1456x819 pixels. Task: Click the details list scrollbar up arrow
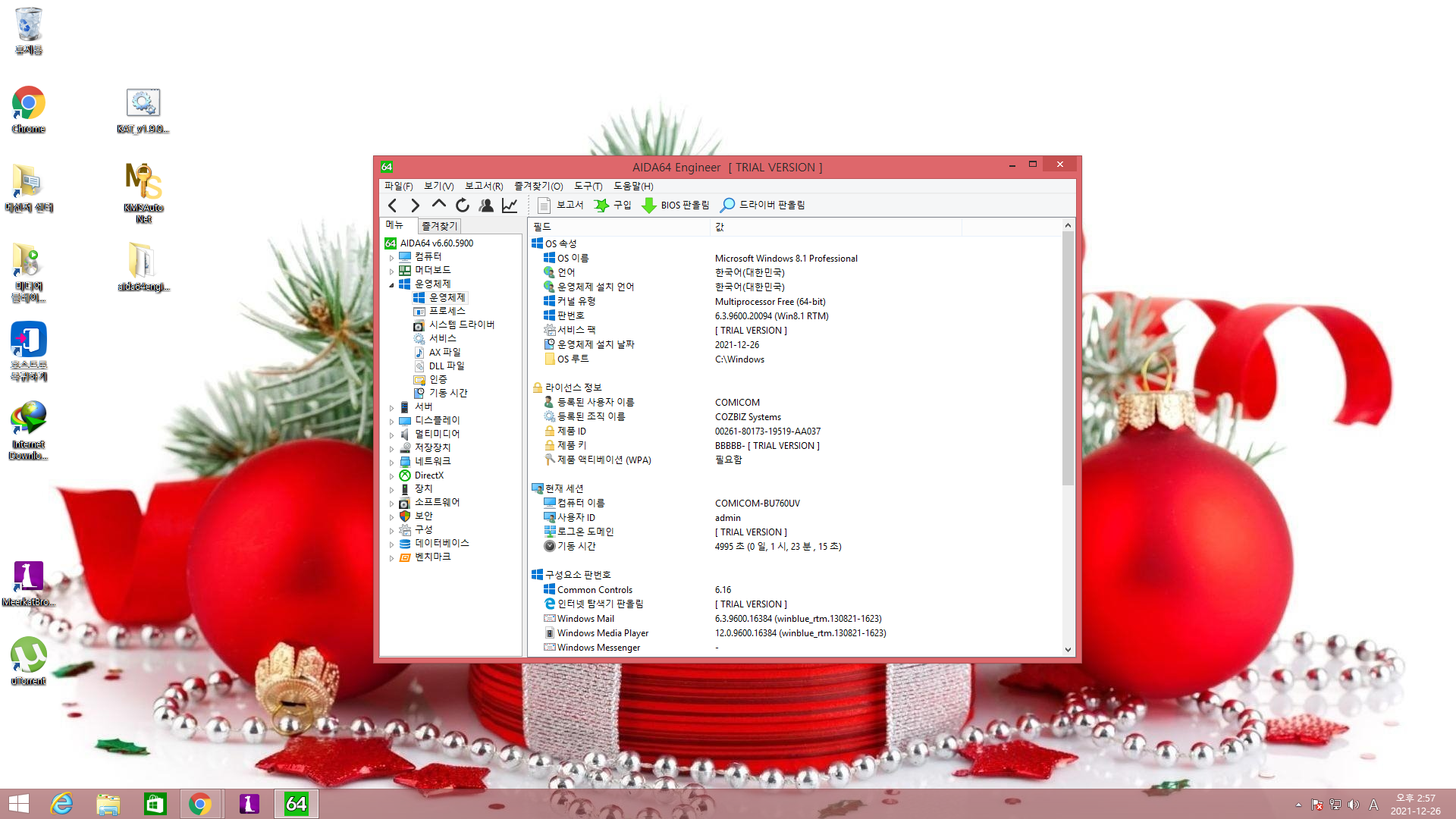pos(1068,225)
